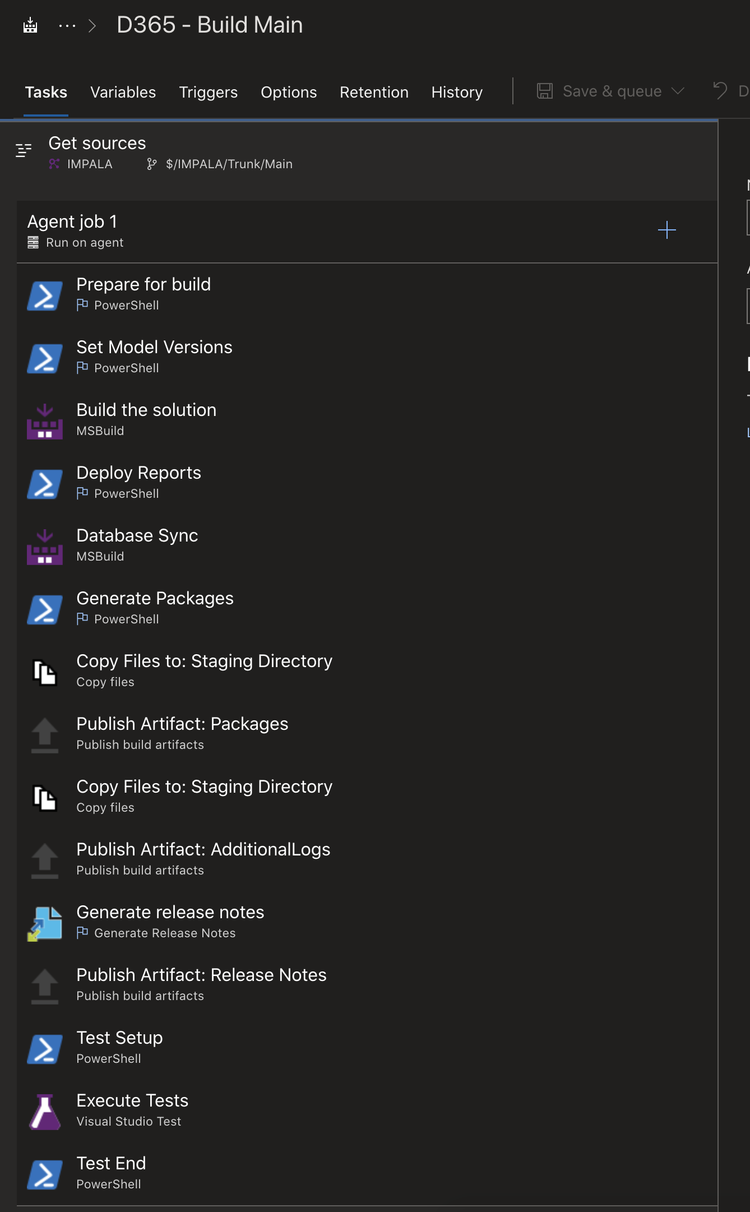
Task: Select the Set Model Versions task
Action: pos(367,358)
